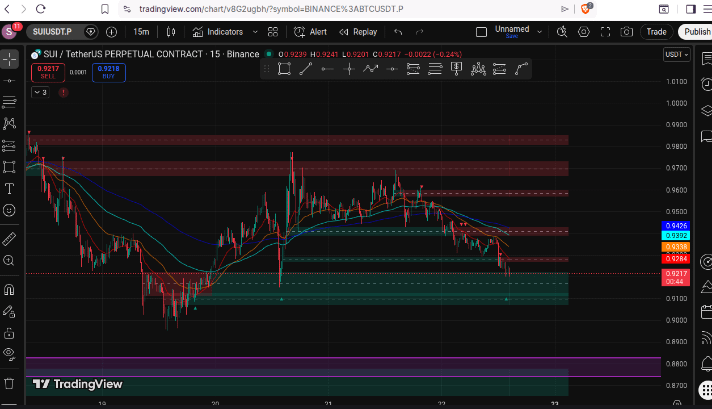Viewport: 712px width, 409px height.
Task: Pick the cross line in favorites toolbar
Action: [x=349, y=69]
